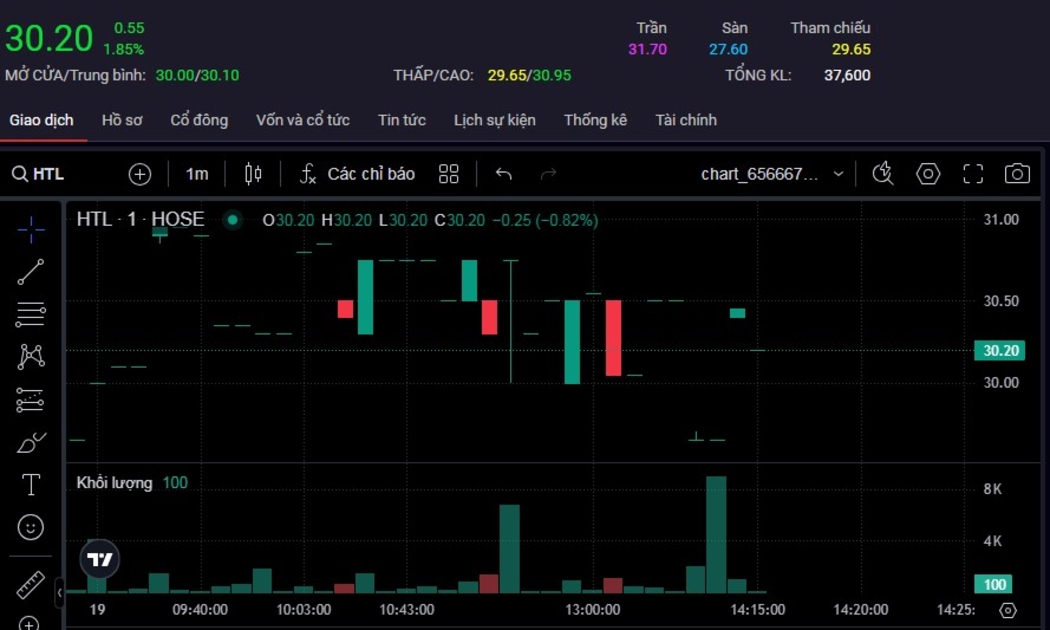Image resolution: width=1050 pixels, height=630 pixels.
Task: Collapse the left drawing toolbar
Action: [59, 593]
